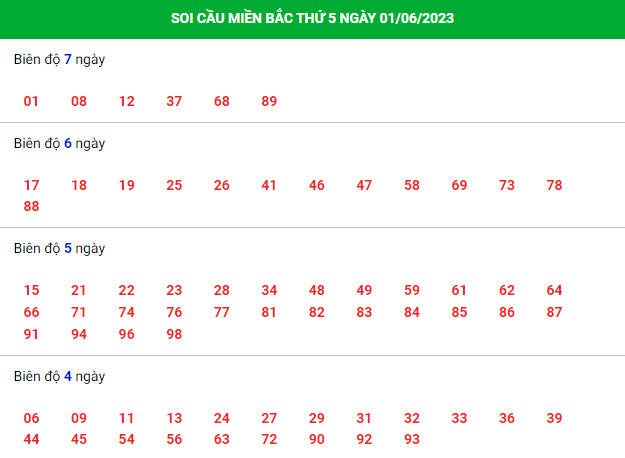The width and height of the screenshot is (625, 458).
Task: Select number 33 in 4-day section
Action: tap(459, 418)
